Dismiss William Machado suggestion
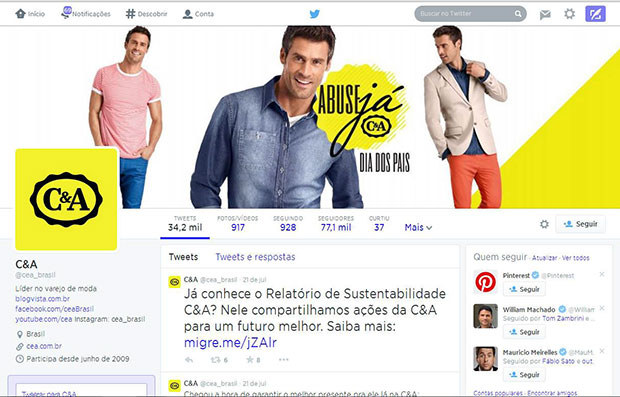 click(602, 308)
